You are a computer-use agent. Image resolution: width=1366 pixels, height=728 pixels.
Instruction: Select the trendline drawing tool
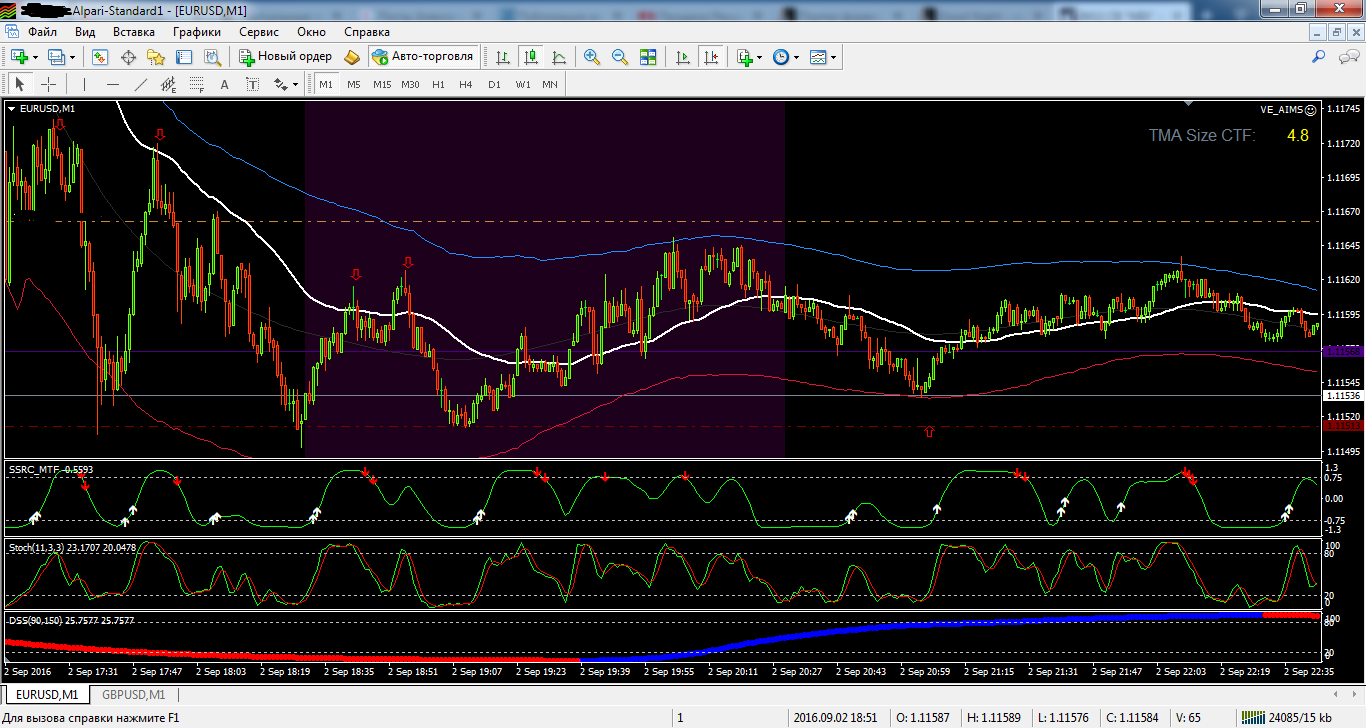141,84
